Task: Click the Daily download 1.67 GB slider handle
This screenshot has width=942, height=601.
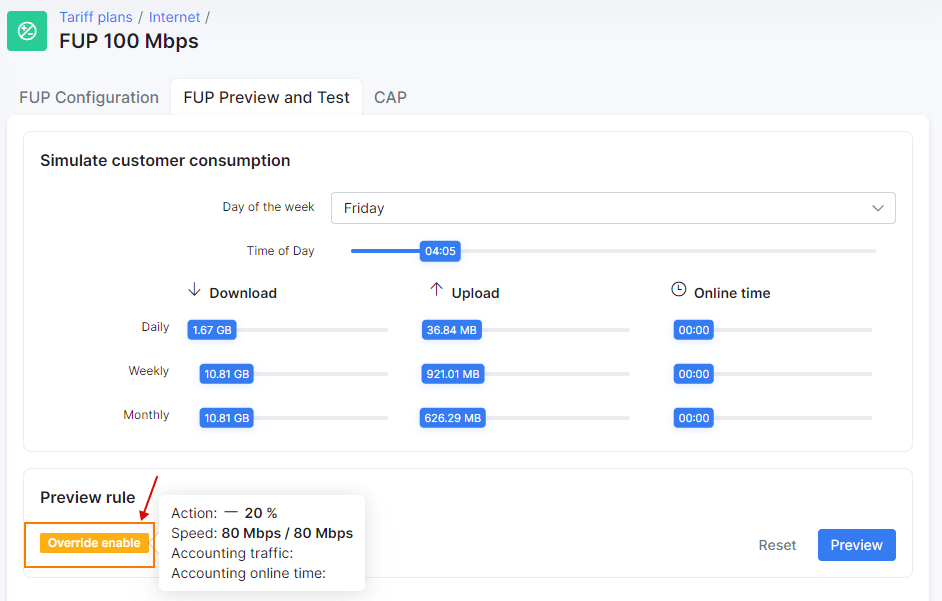Action: pyautogui.click(x=212, y=330)
